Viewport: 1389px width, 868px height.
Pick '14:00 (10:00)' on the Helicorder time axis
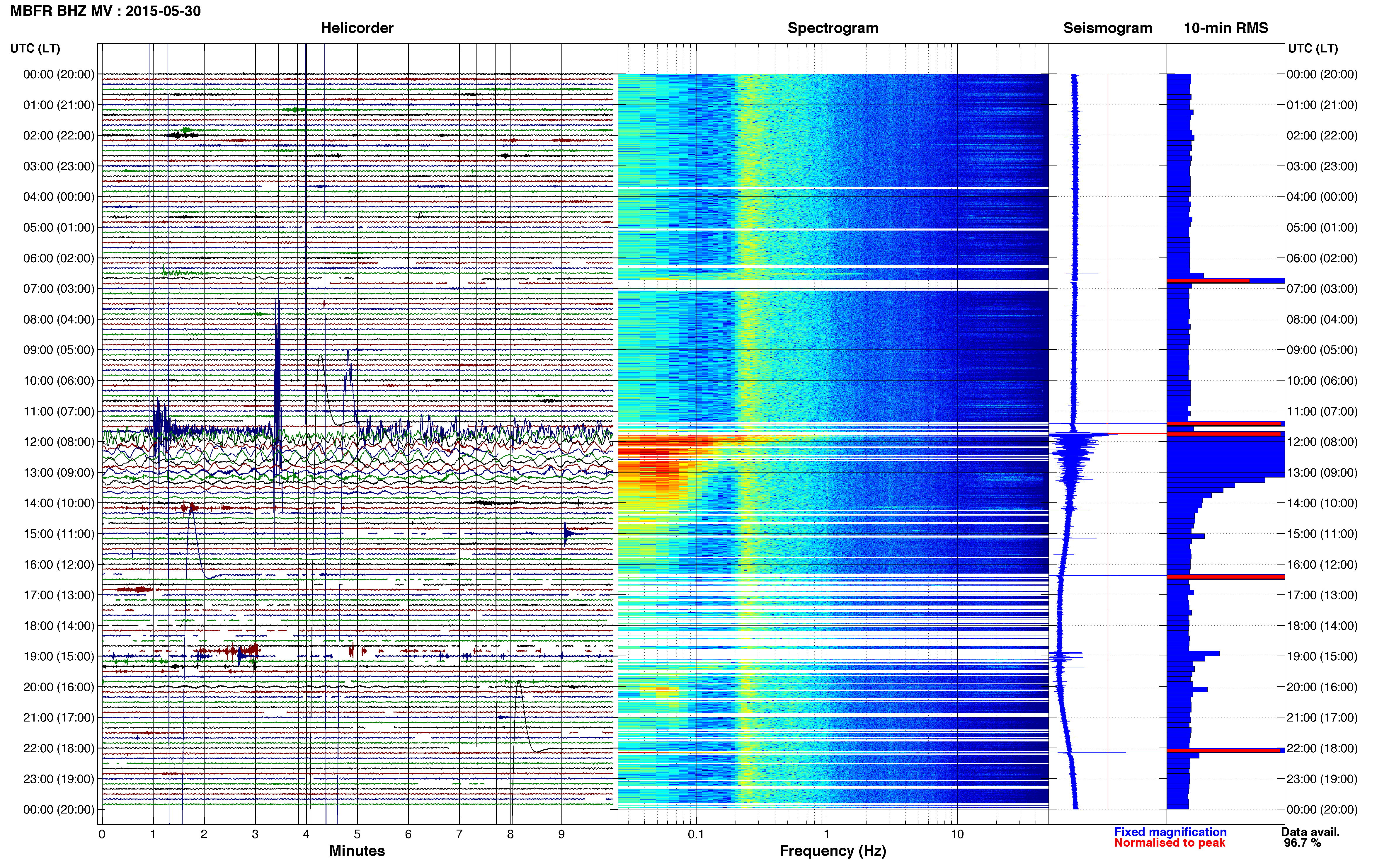click(x=59, y=503)
